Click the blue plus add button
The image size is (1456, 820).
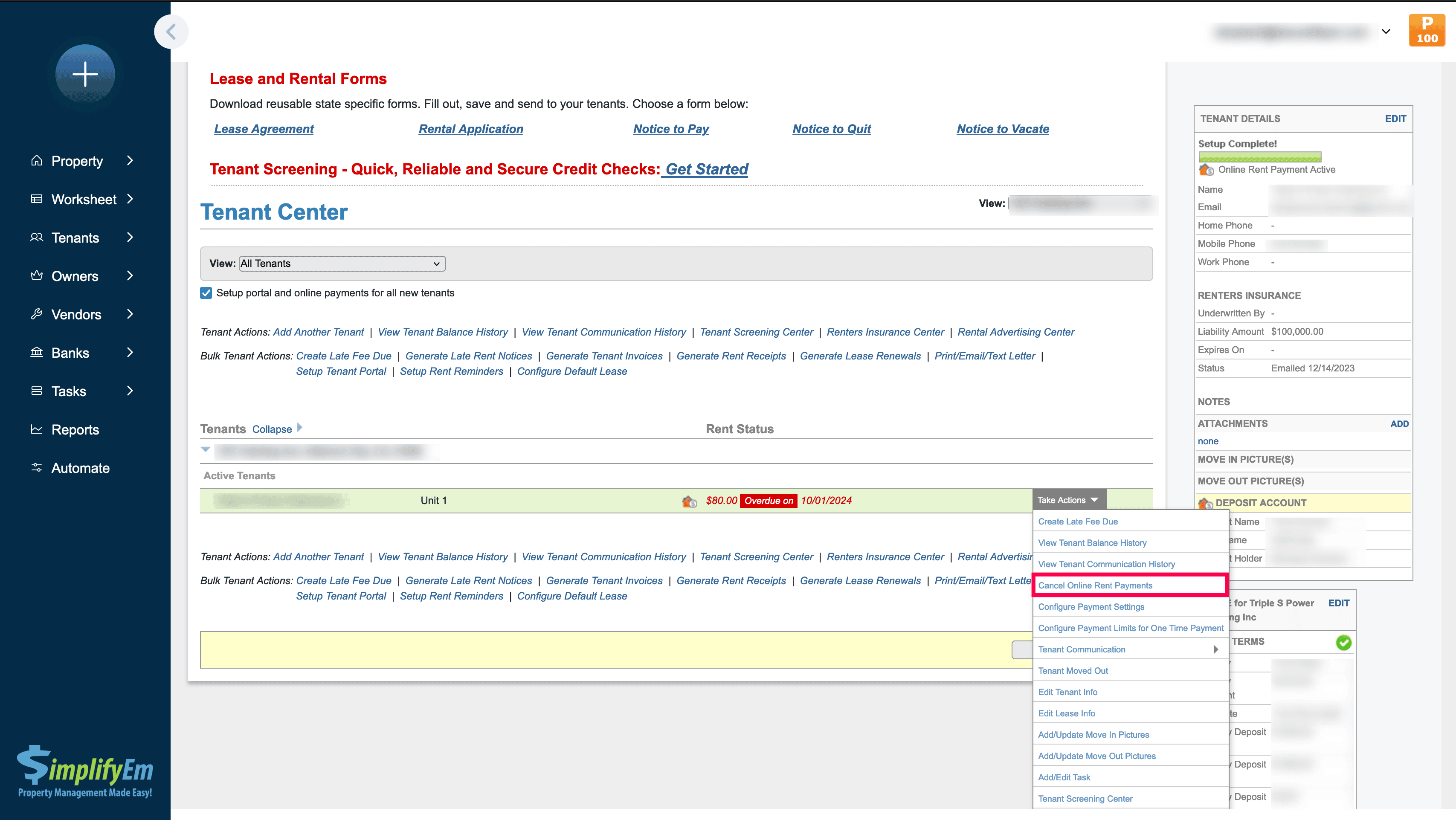click(x=85, y=74)
